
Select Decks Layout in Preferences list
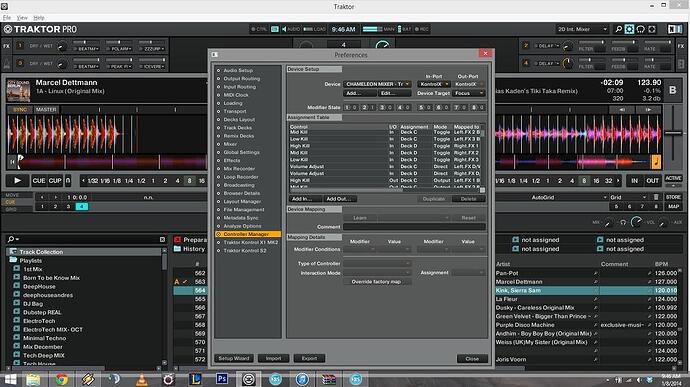coord(239,119)
